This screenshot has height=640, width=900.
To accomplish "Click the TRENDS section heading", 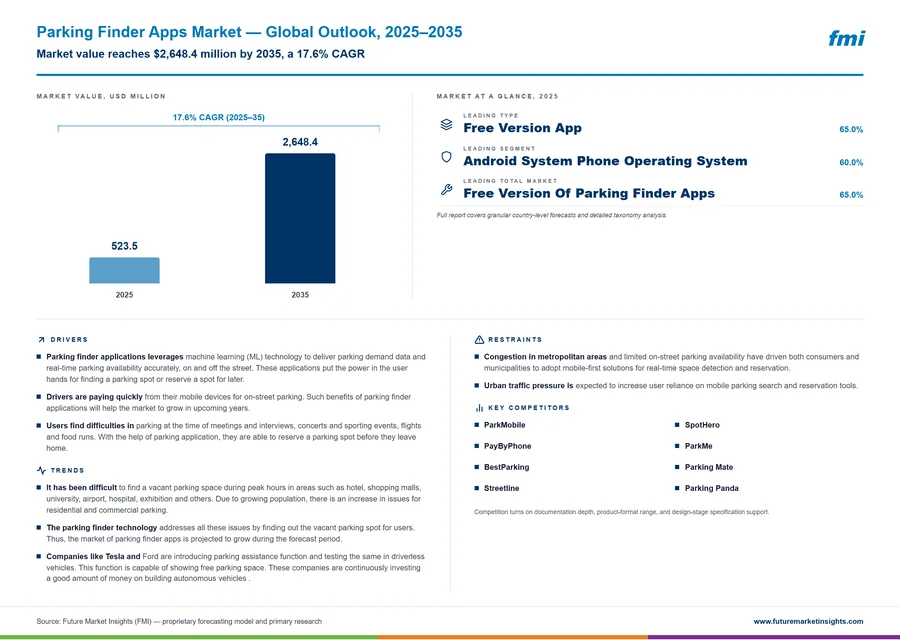I will tap(67, 470).
